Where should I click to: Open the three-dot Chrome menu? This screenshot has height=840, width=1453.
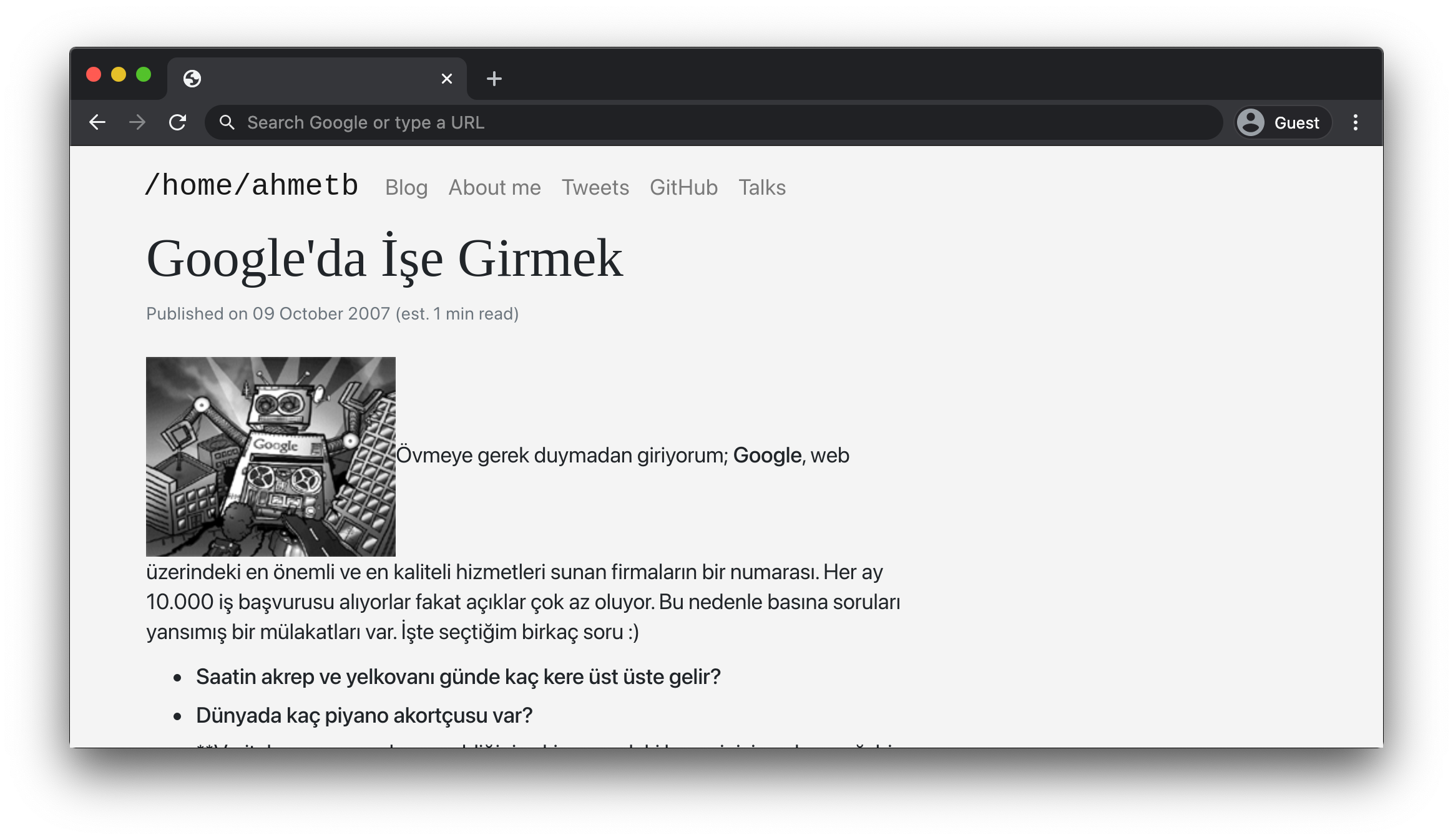click(1355, 122)
